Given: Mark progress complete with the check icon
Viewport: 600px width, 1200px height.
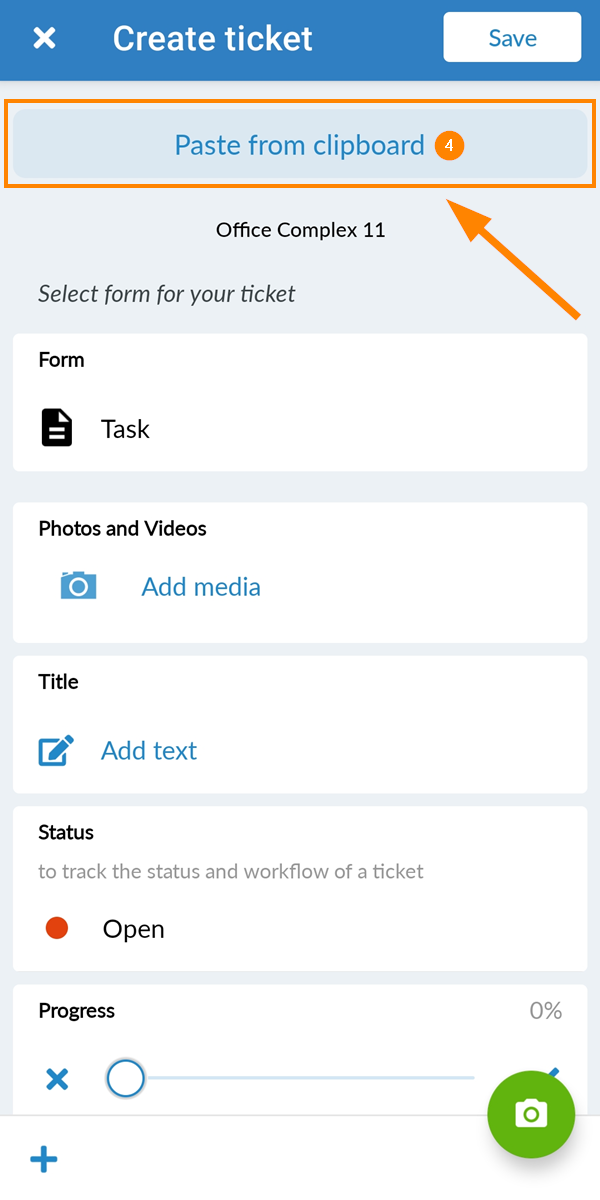Looking at the screenshot, I should coord(553,1073).
